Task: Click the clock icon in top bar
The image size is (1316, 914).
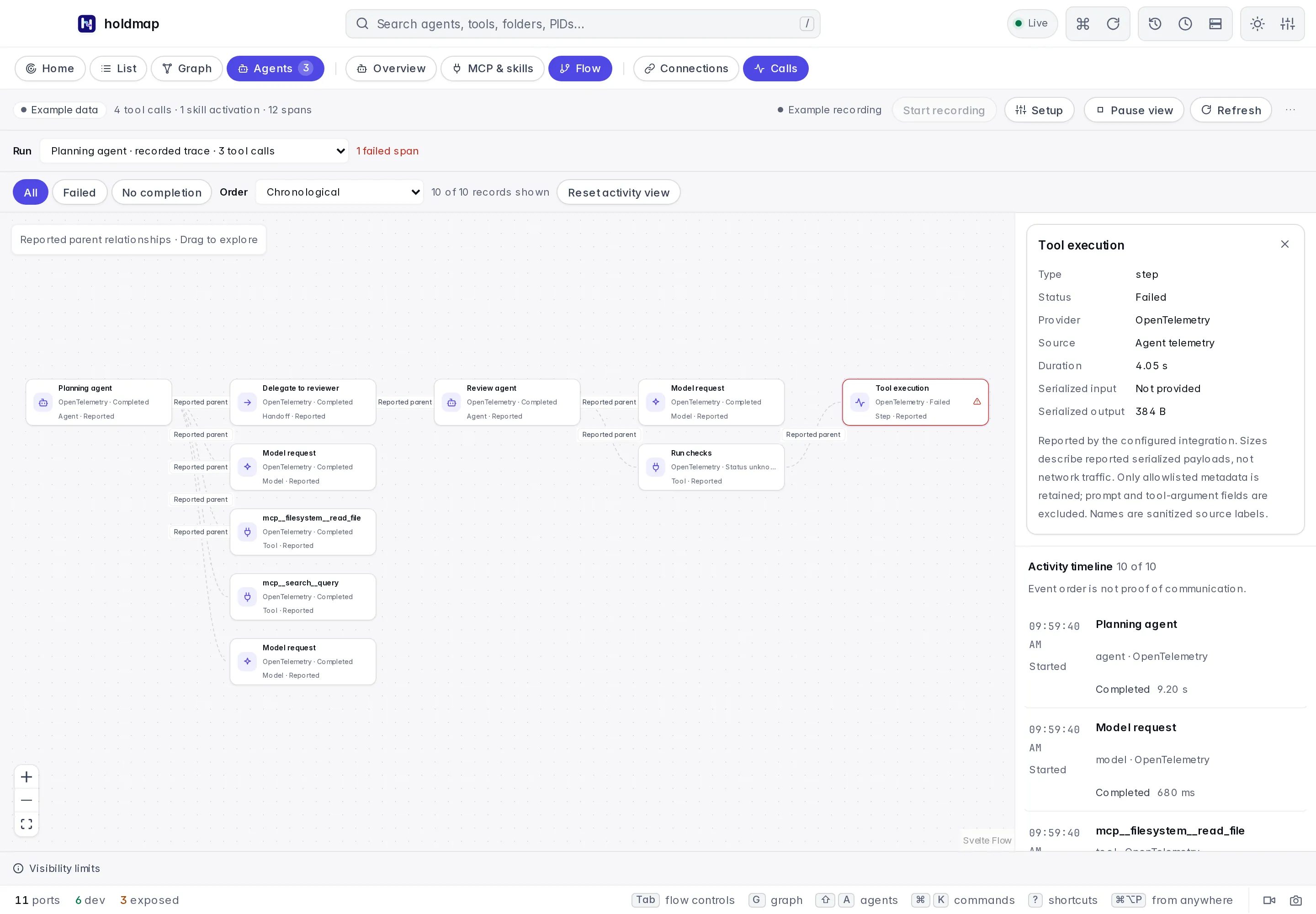Action: [1185, 23]
